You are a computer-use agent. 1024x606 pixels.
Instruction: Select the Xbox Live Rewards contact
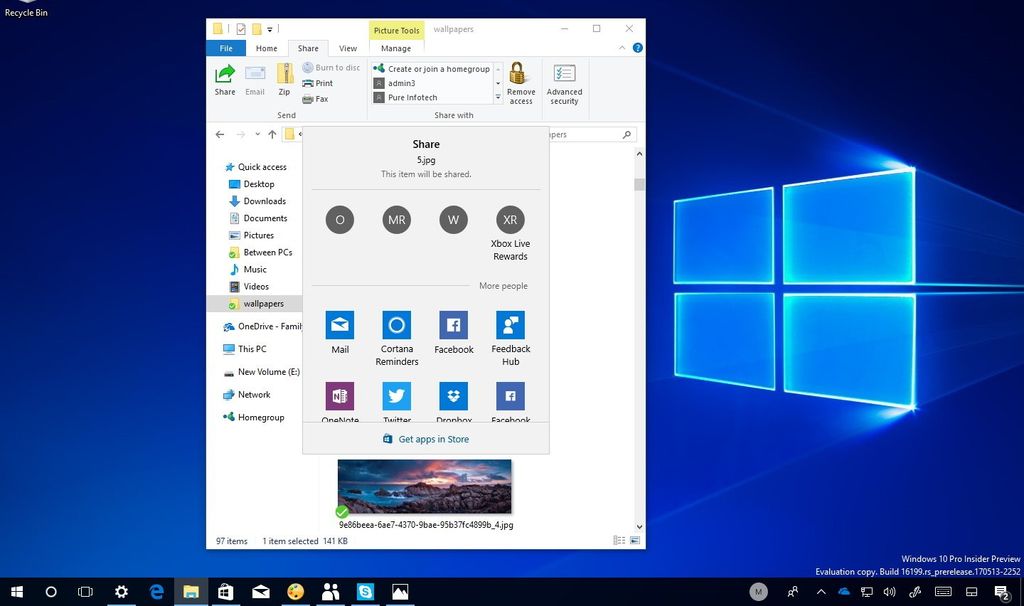pyautogui.click(x=510, y=219)
